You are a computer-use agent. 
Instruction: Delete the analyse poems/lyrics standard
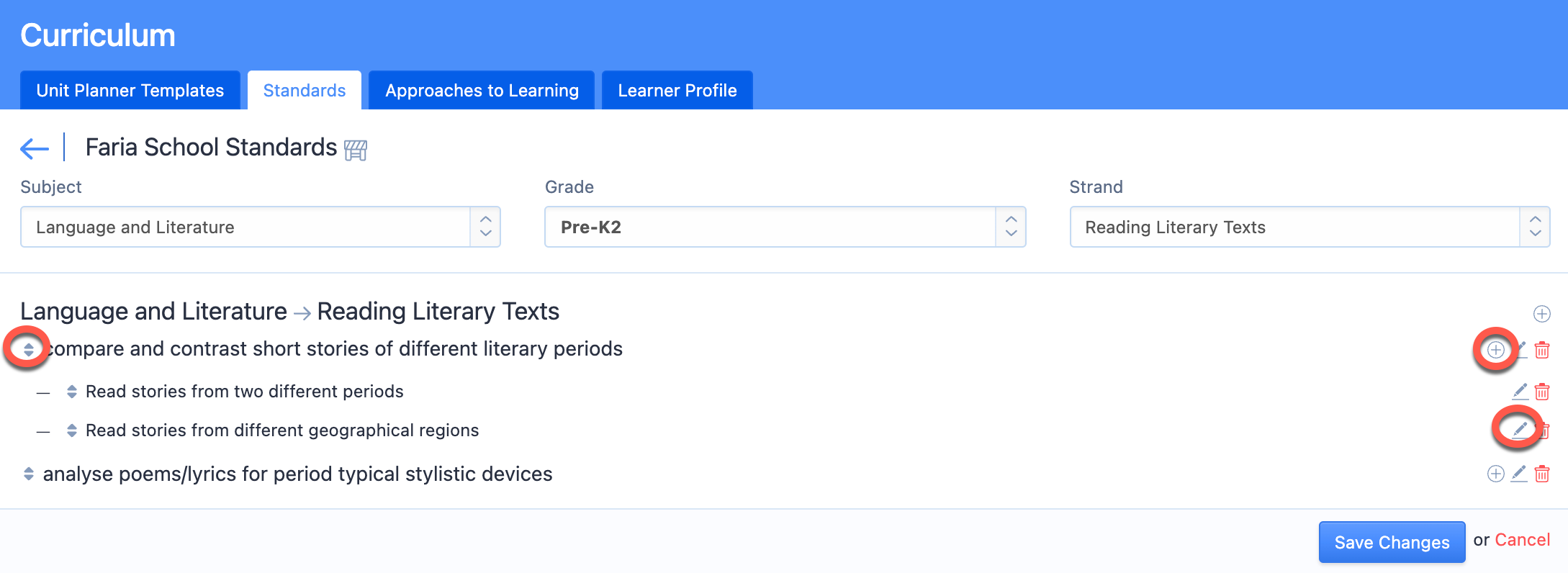pyautogui.click(x=1542, y=474)
